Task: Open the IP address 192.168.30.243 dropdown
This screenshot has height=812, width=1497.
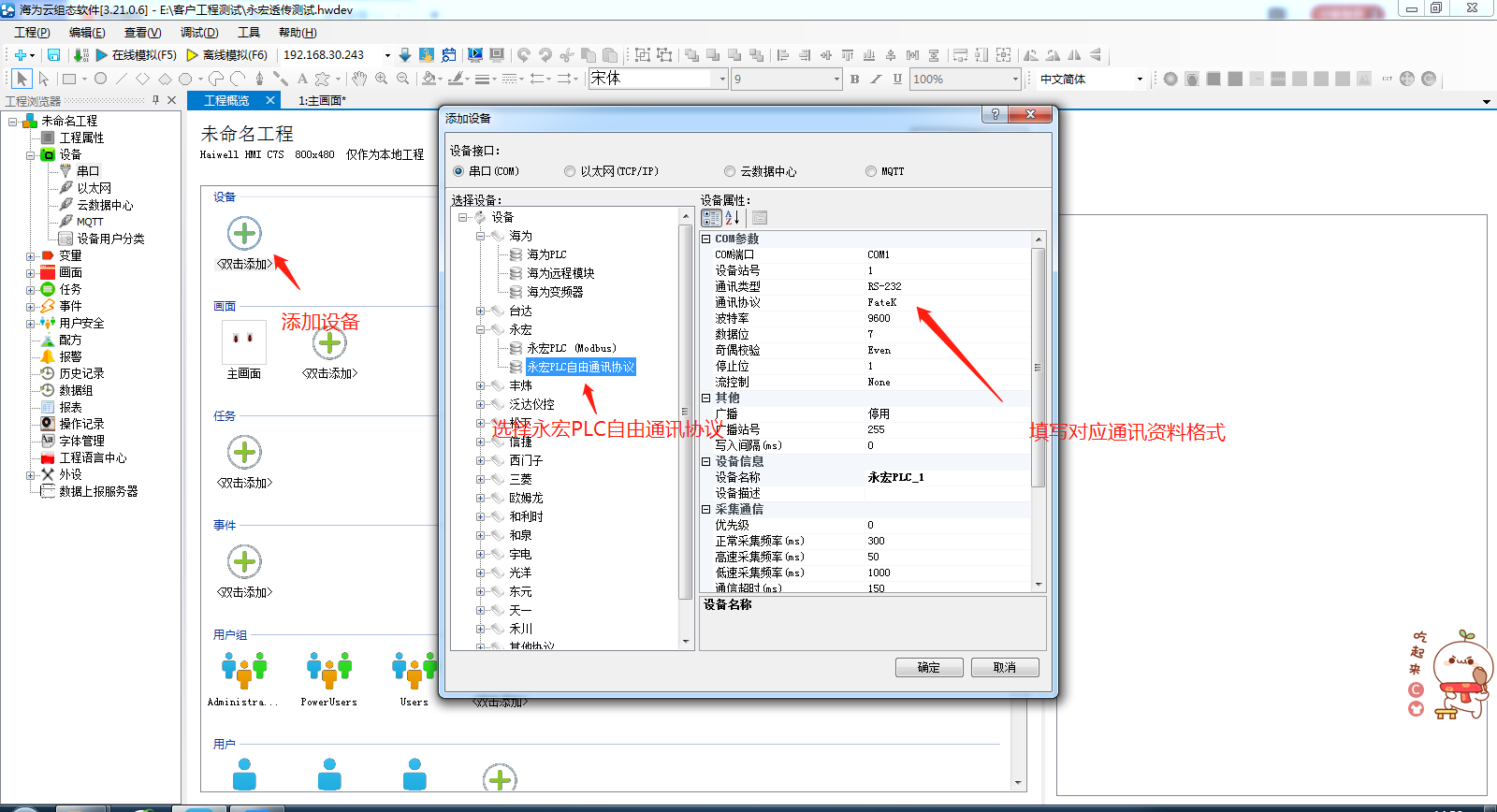Action: (x=387, y=55)
